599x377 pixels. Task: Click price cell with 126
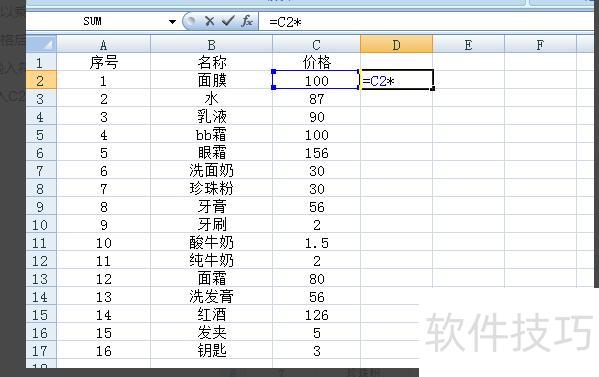click(x=316, y=314)
